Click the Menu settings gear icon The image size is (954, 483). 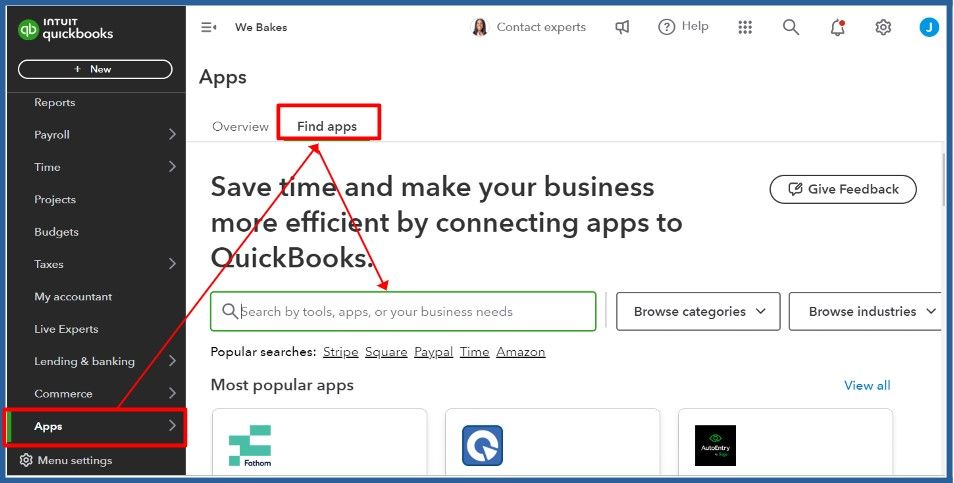click(x=26, y=460)
